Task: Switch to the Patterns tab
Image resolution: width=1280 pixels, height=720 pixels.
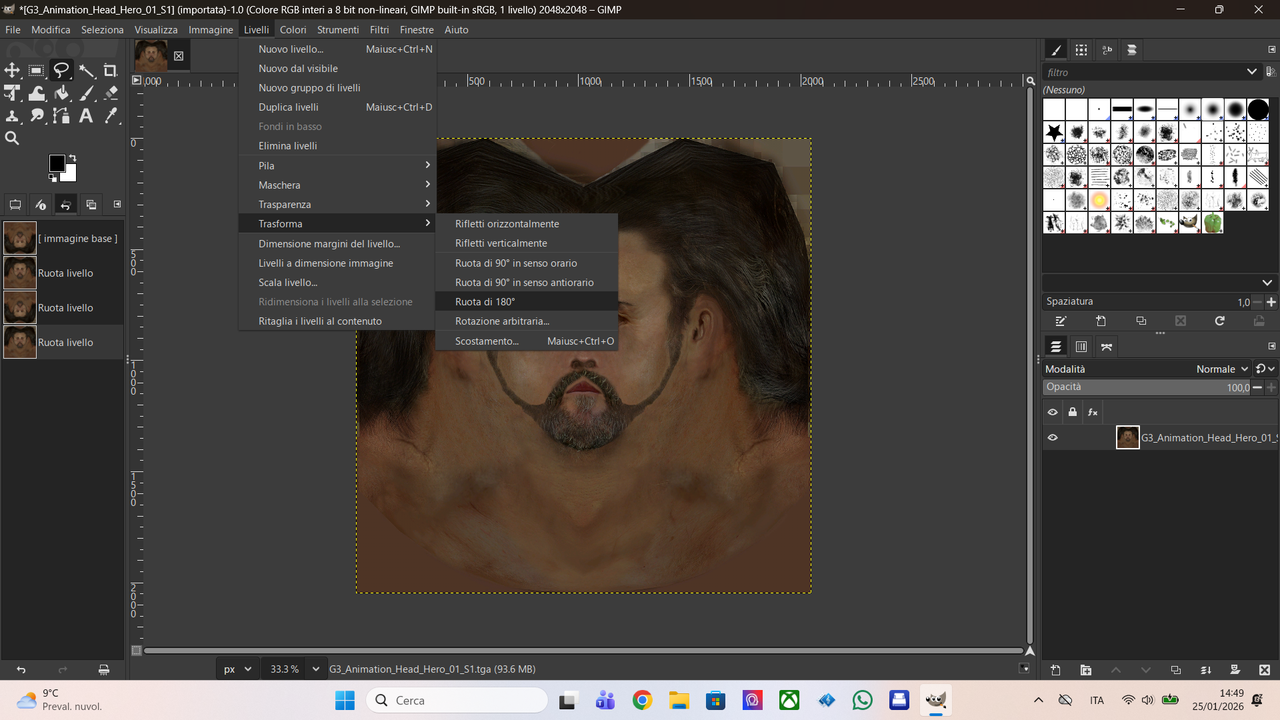Action: click(x=1081, y=50)
